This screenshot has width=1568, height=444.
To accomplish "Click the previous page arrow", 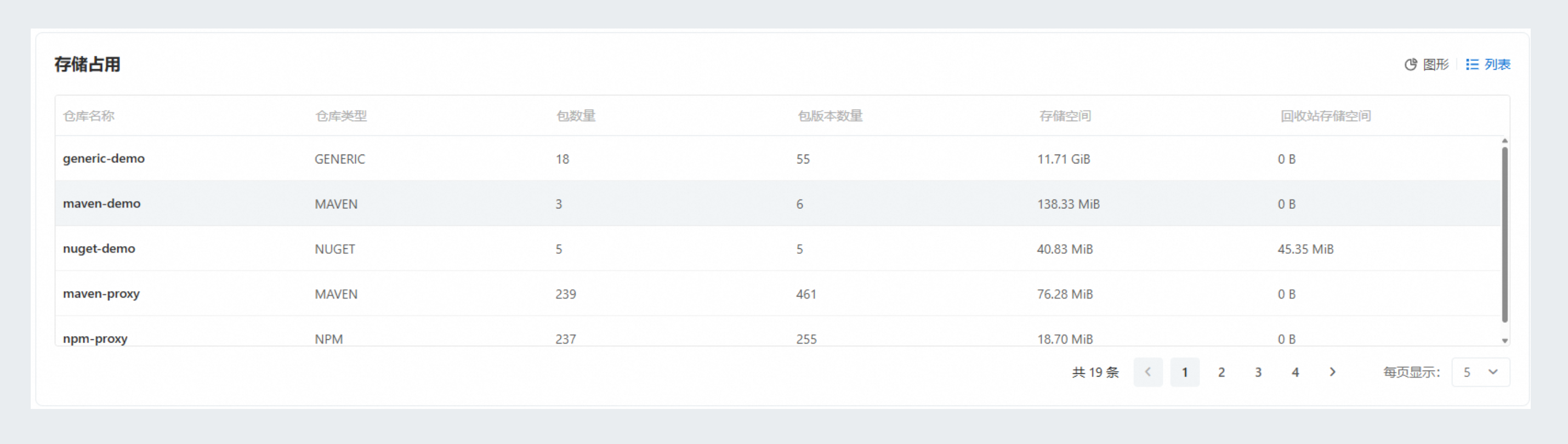I will tap(1147, 372).
